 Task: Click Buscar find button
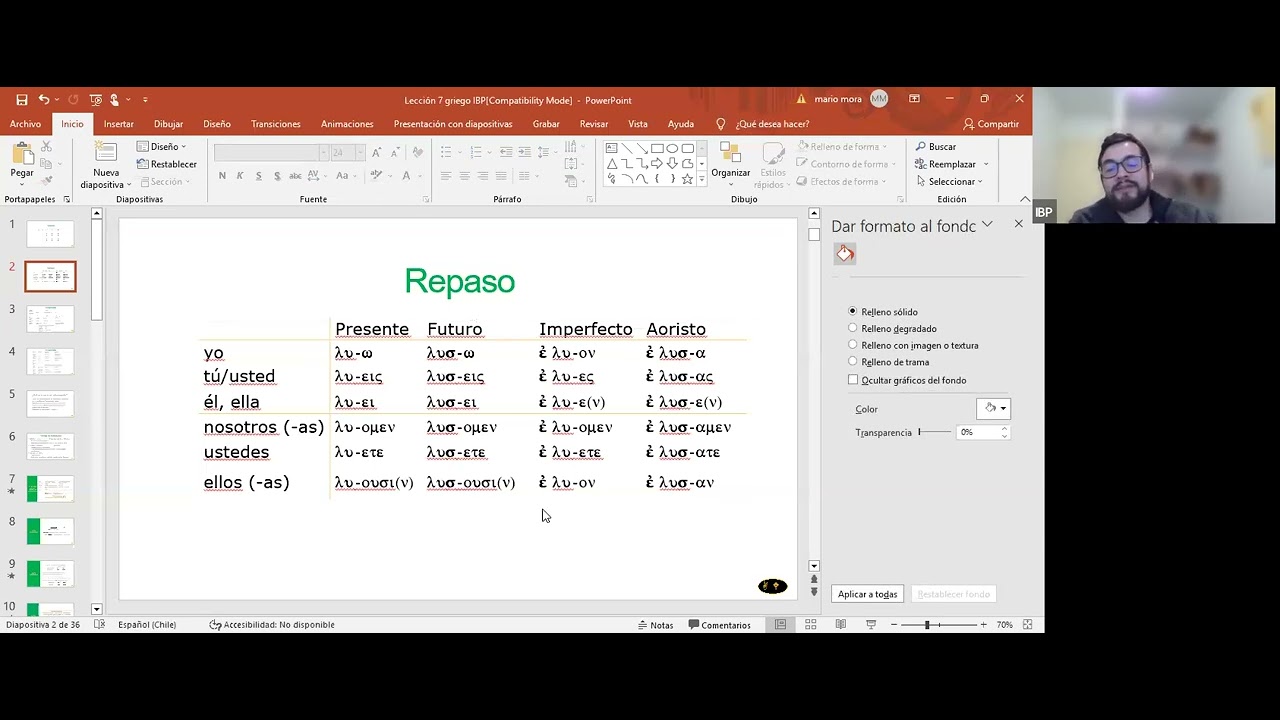936,147
